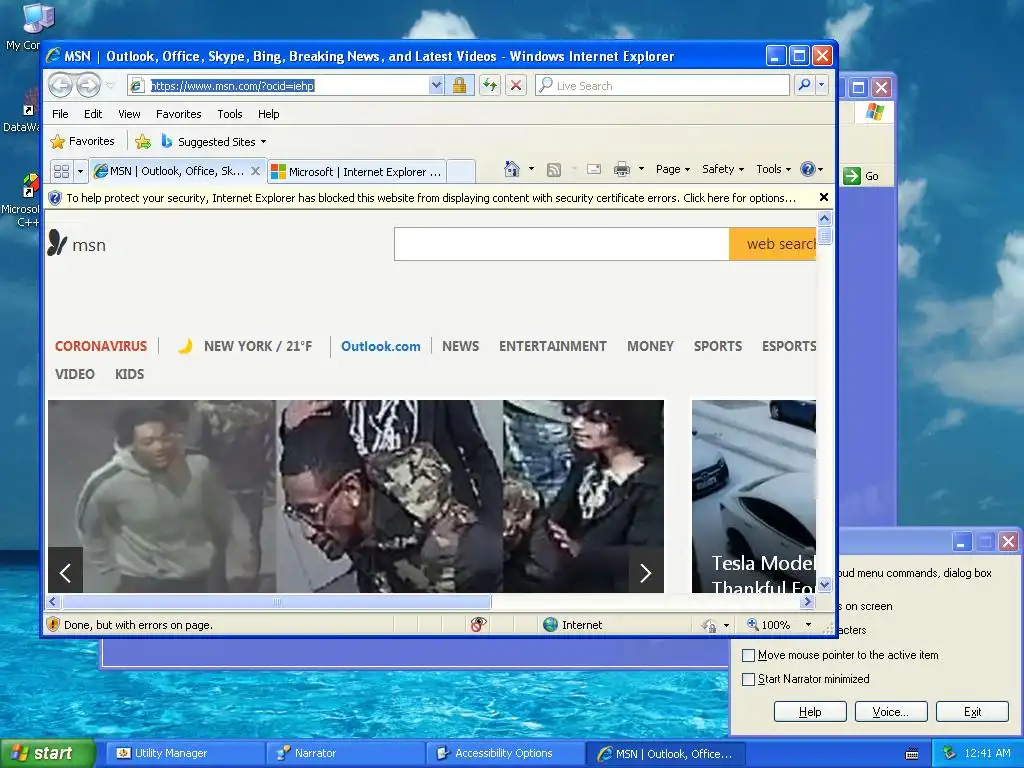
Task: Open the CORONAVIRUS link
Action: tap(101, 346)
